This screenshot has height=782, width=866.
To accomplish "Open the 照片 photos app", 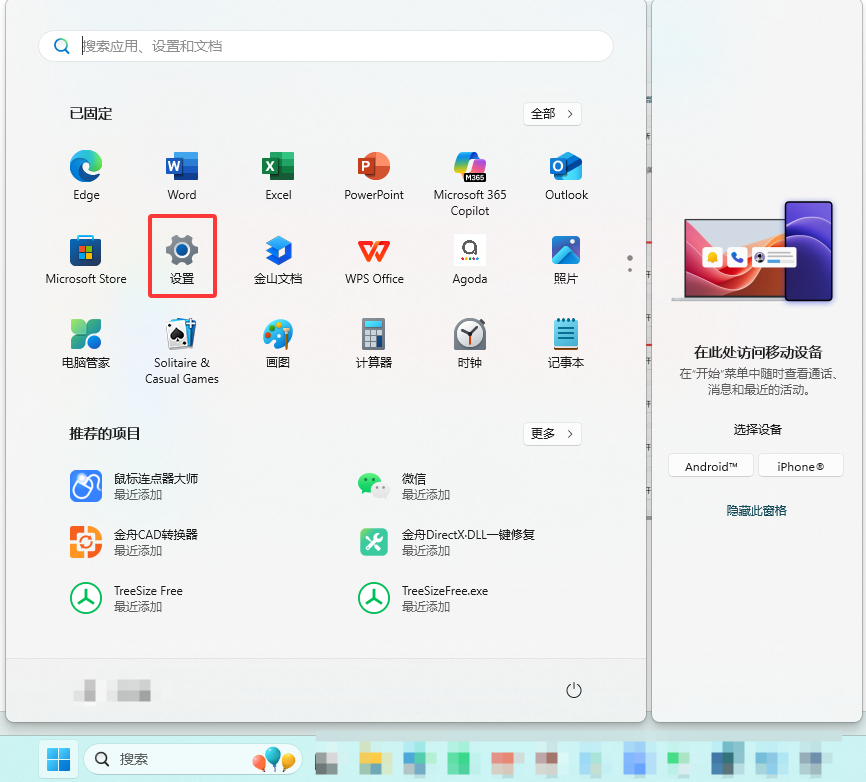I will coord(566,260).
